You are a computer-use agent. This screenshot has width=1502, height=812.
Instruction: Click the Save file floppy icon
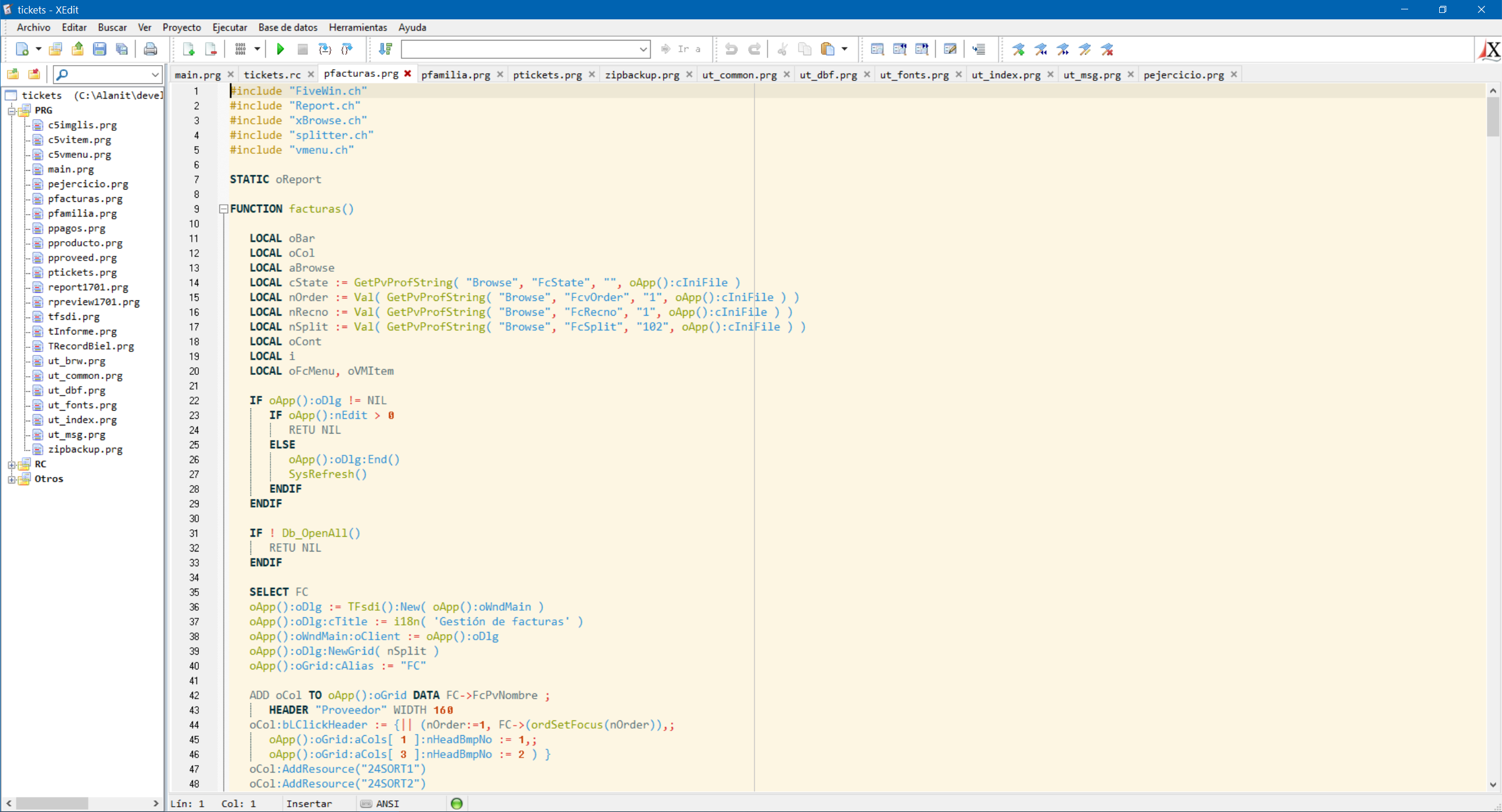click(100, 49)
